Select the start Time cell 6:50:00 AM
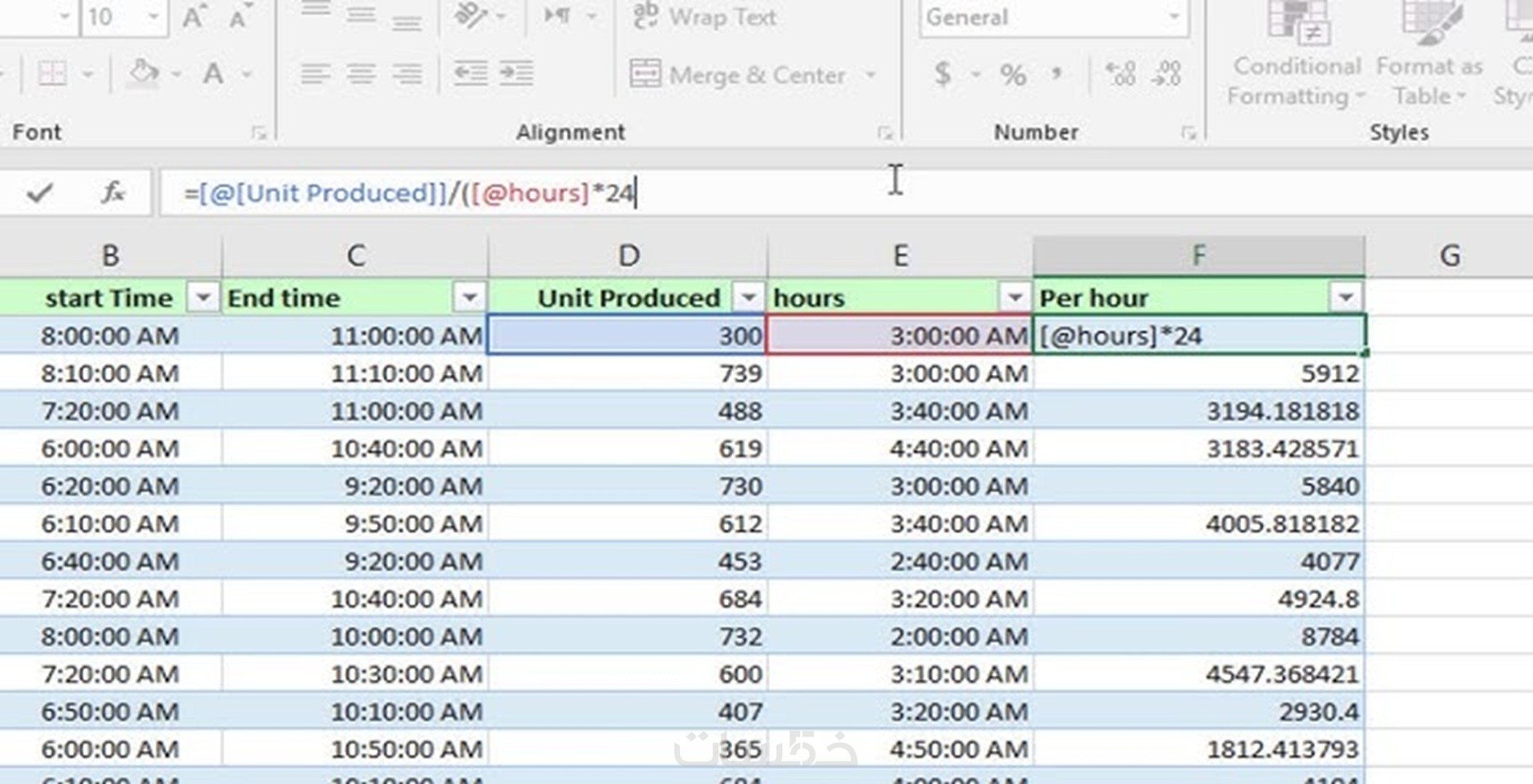1533x784 pixels. pos(111,713)
